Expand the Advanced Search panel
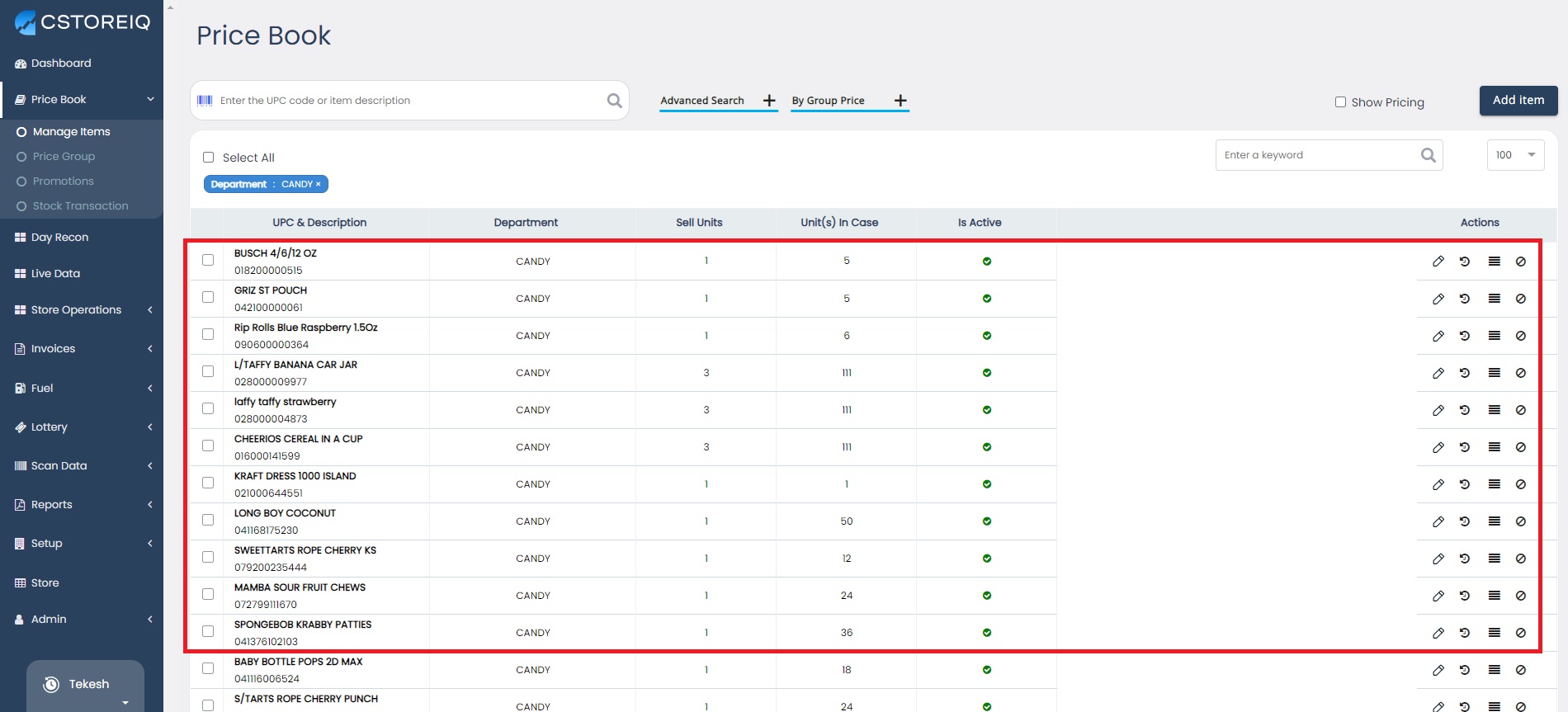Screen dimensions: 1568x712 pyautogui.click(x=718, y=101)
